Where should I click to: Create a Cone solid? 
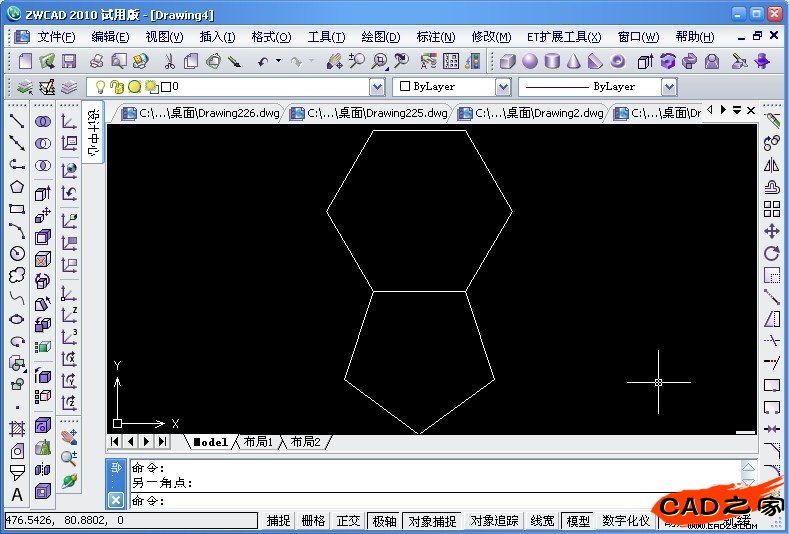574,61
